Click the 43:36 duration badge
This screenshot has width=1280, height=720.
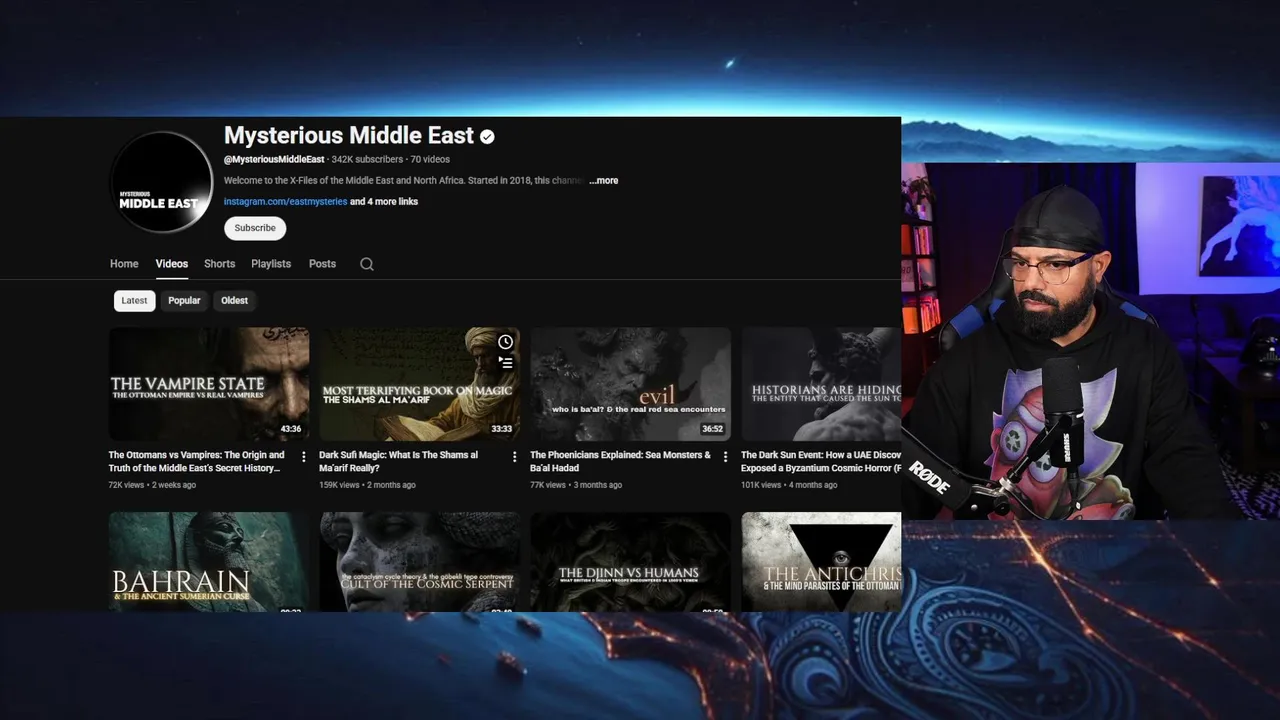(x=291, y=429)
